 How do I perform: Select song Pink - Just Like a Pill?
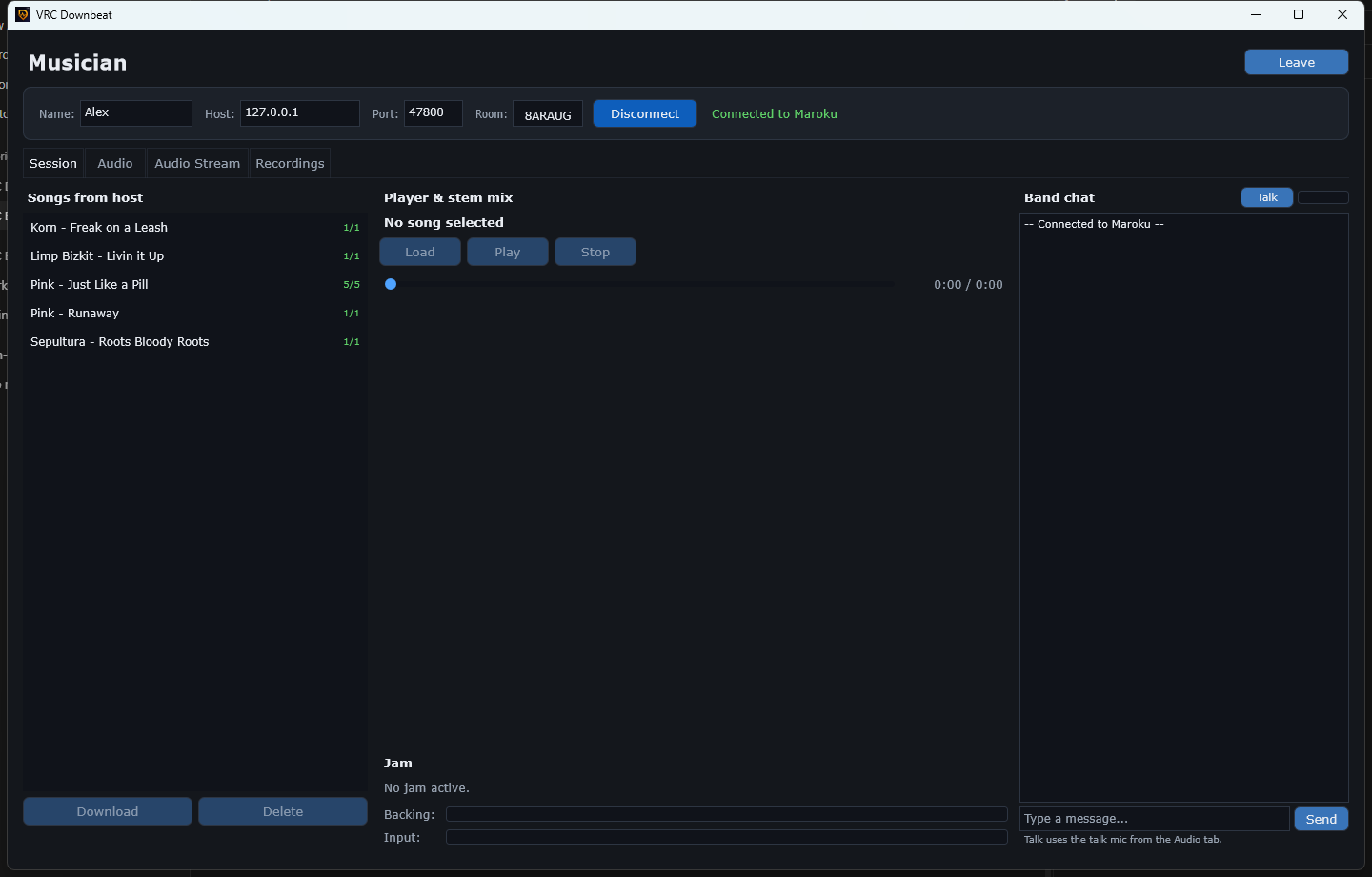(195, 284)
